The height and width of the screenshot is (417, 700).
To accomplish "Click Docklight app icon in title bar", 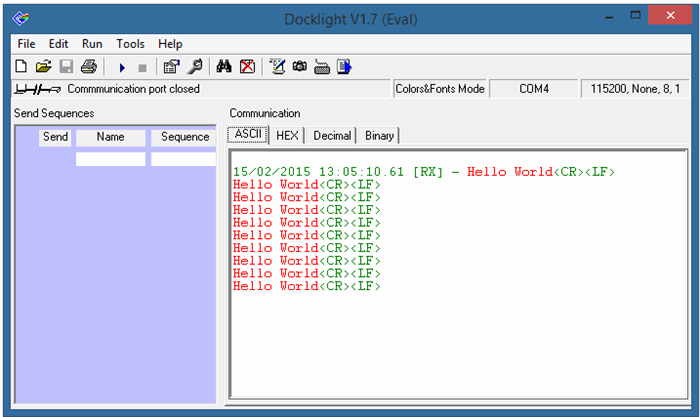I will (x=21, y=19).
